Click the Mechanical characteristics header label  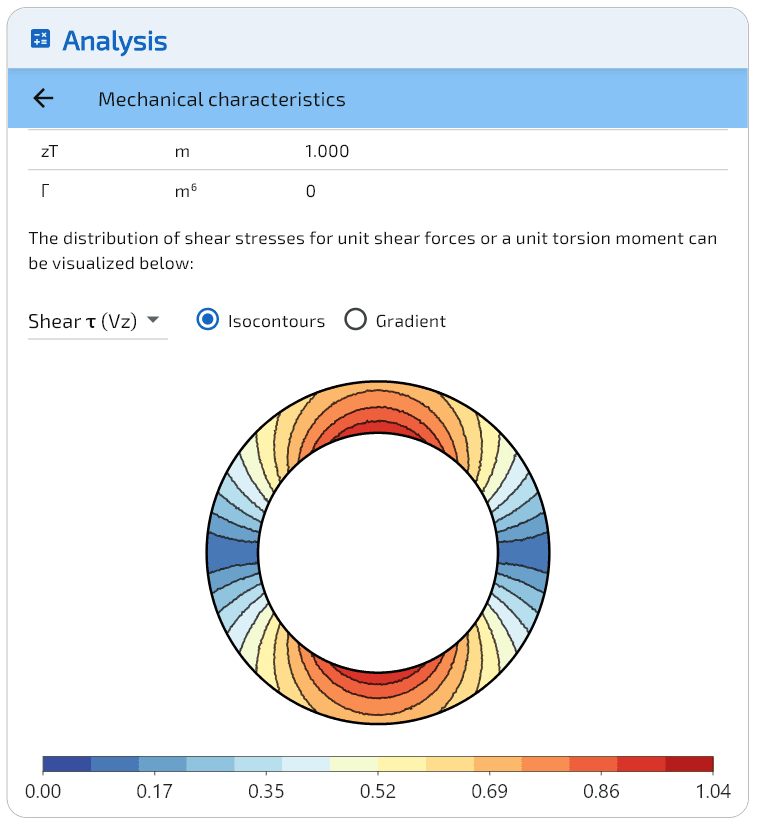222,99
